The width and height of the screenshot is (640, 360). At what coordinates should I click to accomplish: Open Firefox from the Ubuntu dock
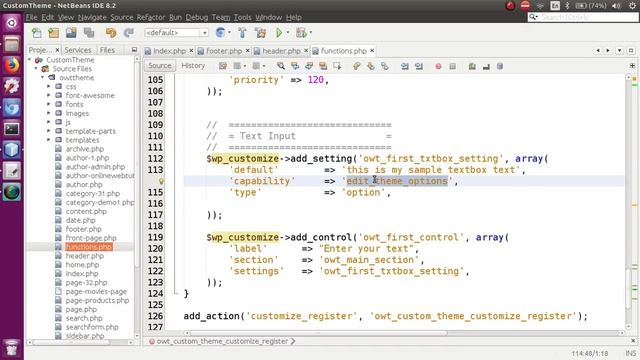pos(11,65)
